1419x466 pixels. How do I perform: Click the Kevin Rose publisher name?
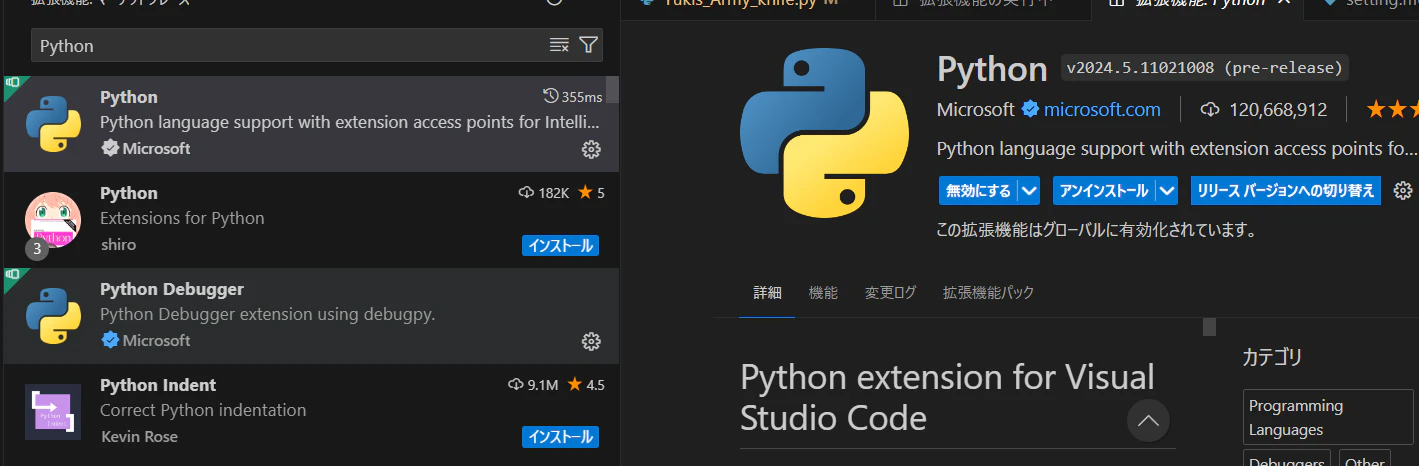pyautogui.click(x=139, y=437)
